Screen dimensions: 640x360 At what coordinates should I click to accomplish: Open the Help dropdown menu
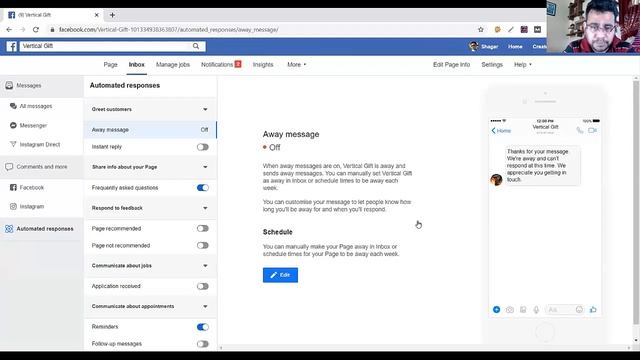(523, 64)
